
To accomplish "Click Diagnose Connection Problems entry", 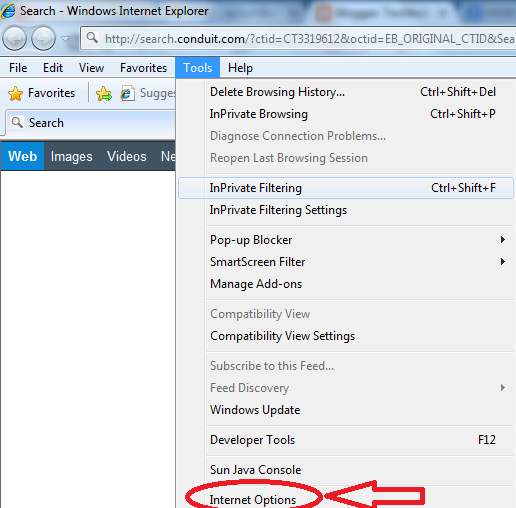I will (x=346, y=136).
